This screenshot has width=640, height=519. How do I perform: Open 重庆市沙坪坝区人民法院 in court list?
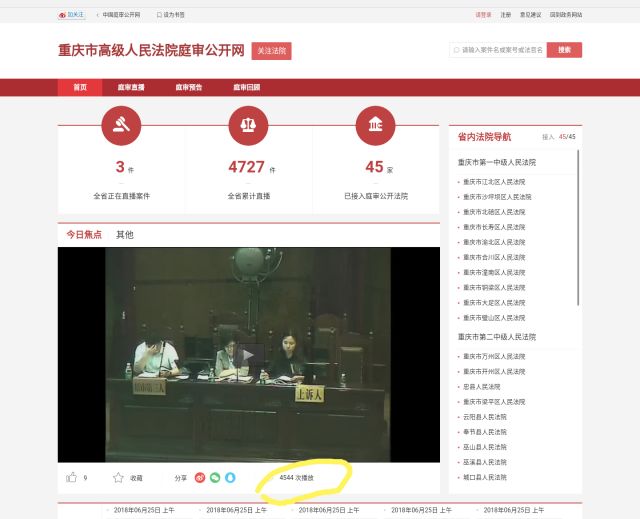[497, 197]
